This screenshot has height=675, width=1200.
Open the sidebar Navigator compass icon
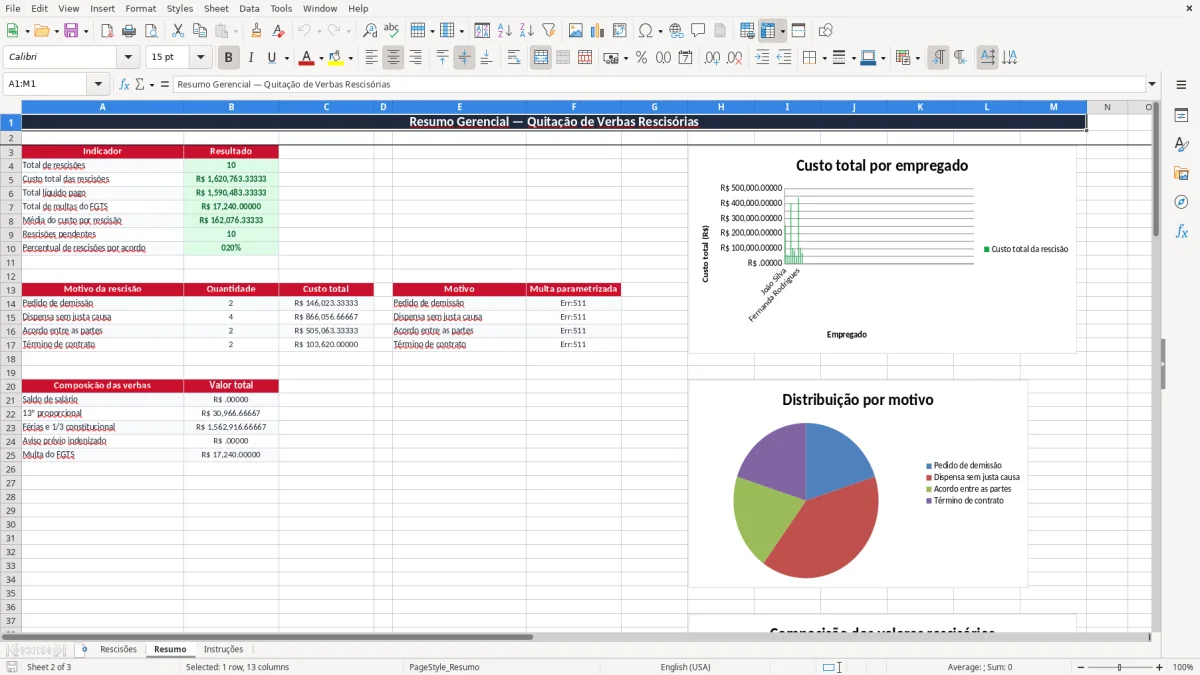coord(1181,202)
